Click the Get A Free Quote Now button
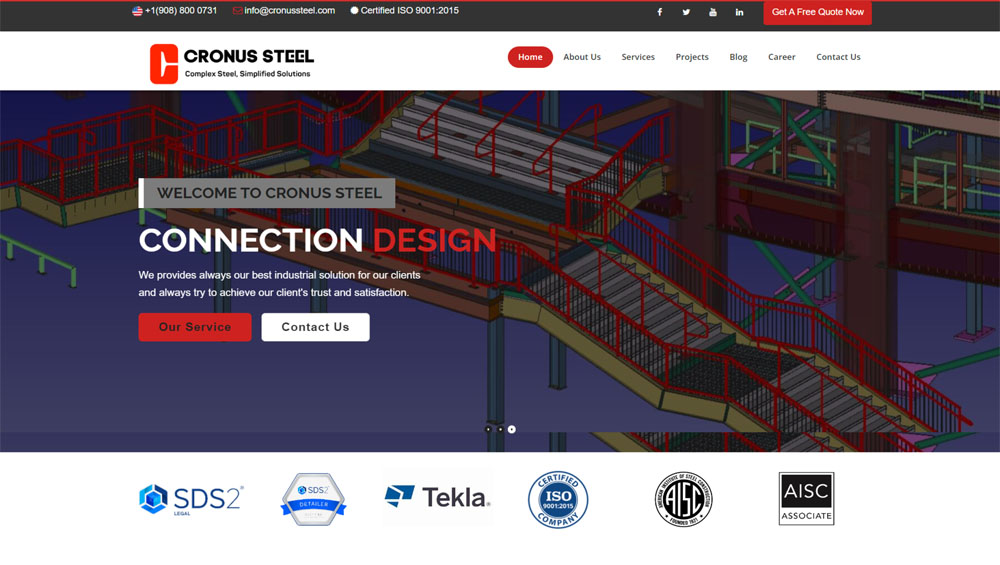This screenshot has height=565, width=1000. [x=817, y=12]
